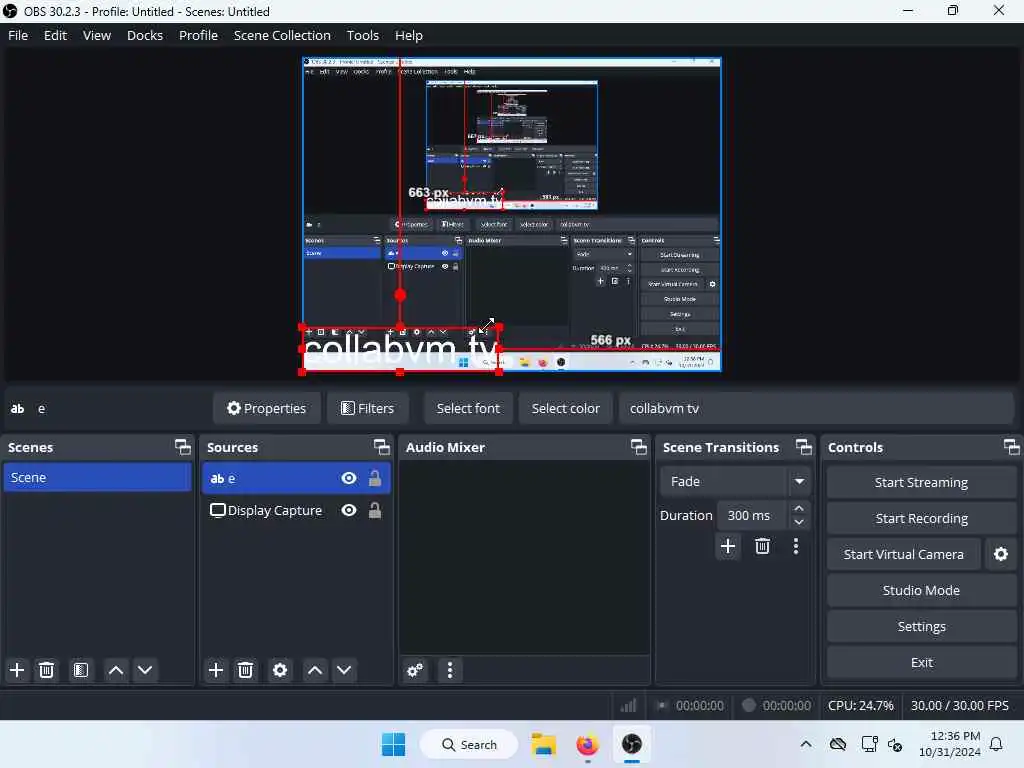The height and width of the screenshot is (768, 1024).
Task: Add a new source with plus icon
Action: 216,669
